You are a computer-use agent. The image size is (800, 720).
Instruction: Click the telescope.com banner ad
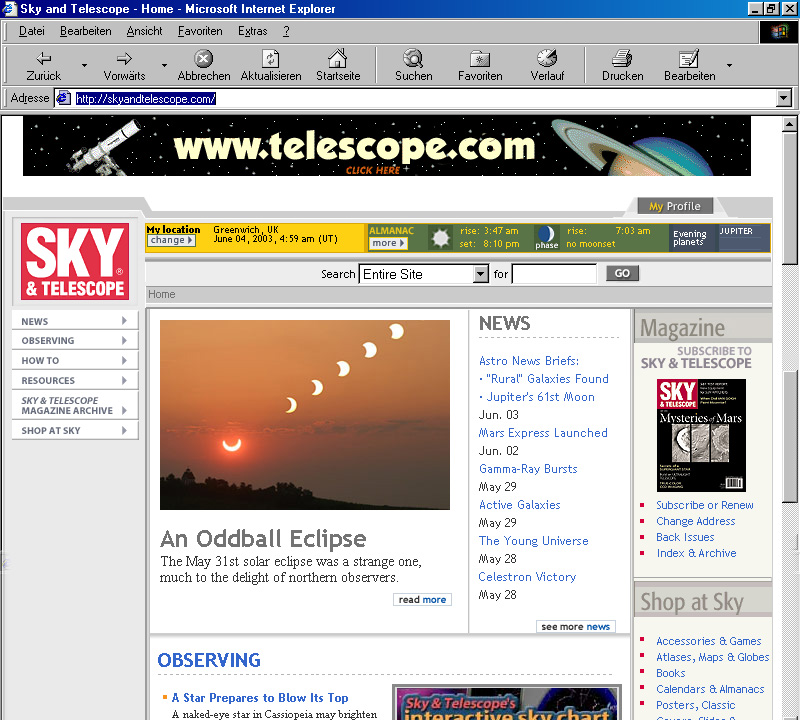(387, 145)
